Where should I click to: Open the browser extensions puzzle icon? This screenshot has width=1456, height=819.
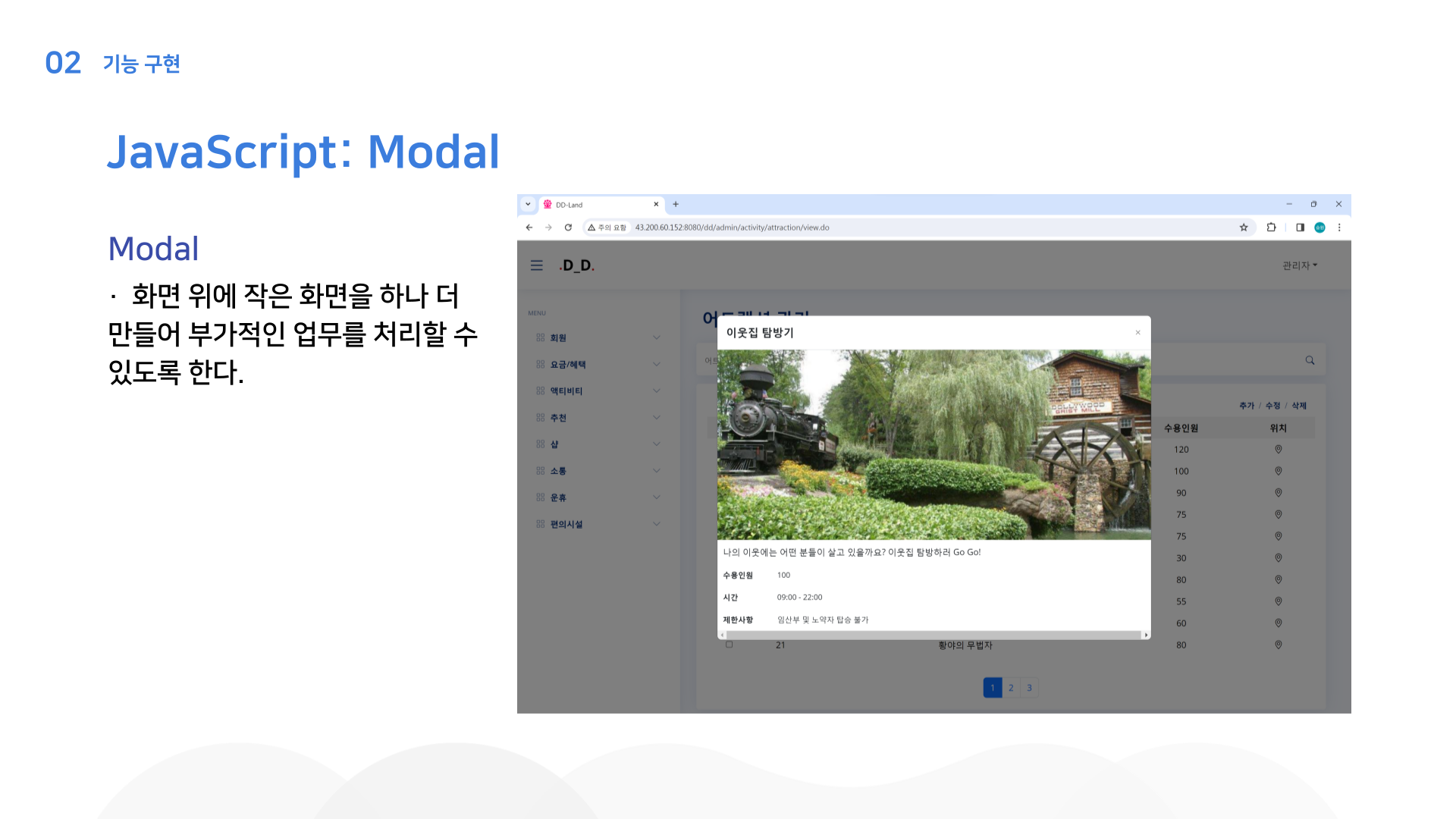click(x=1272, y=227)
